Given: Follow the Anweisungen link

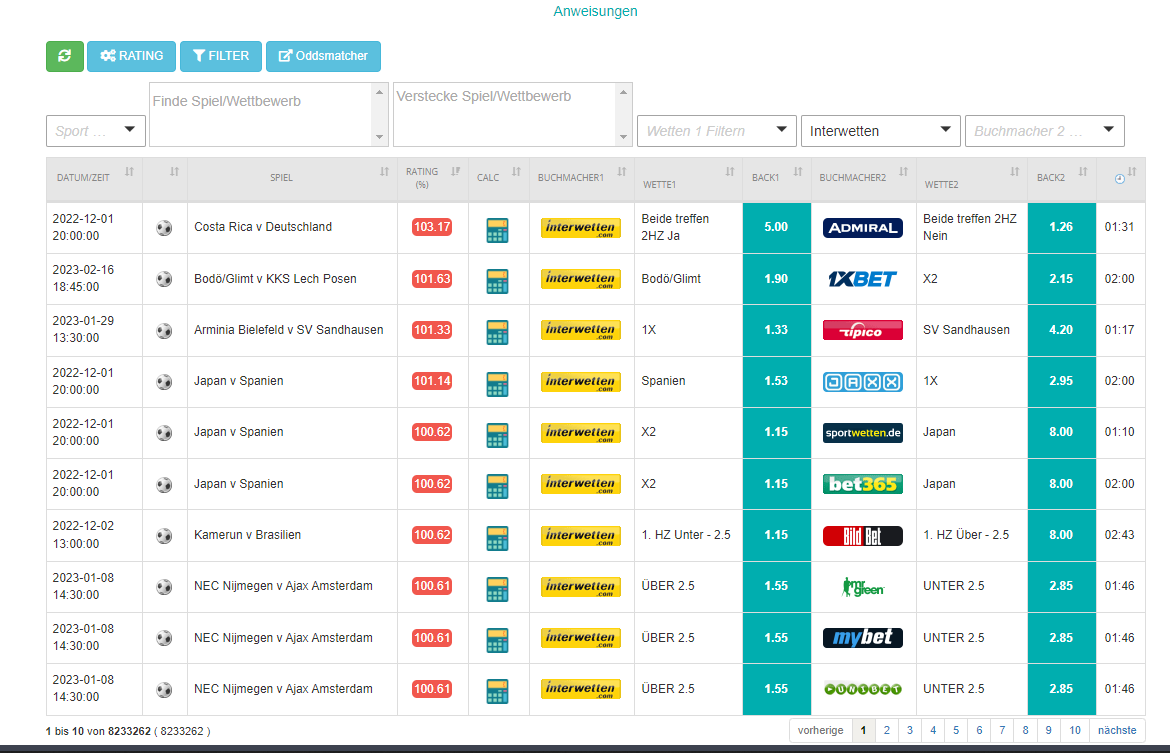Looking at the screenshot, I should coord(595,11).
